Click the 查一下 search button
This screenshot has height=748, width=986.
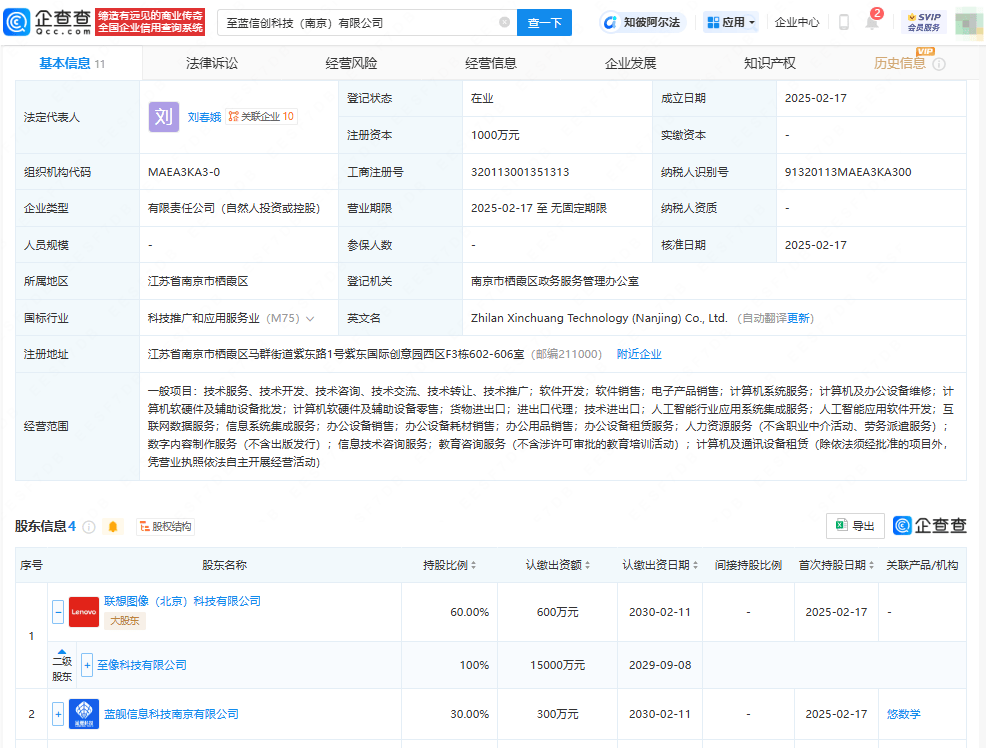click(544, 21)
